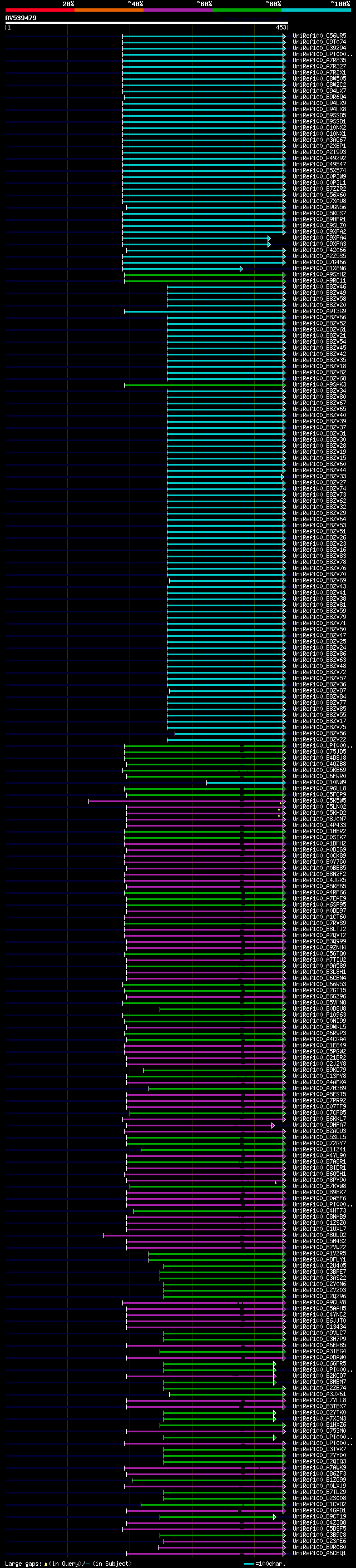Open hit UniRef100_Q9T074
356x1568 pixels.
point(319,42)
